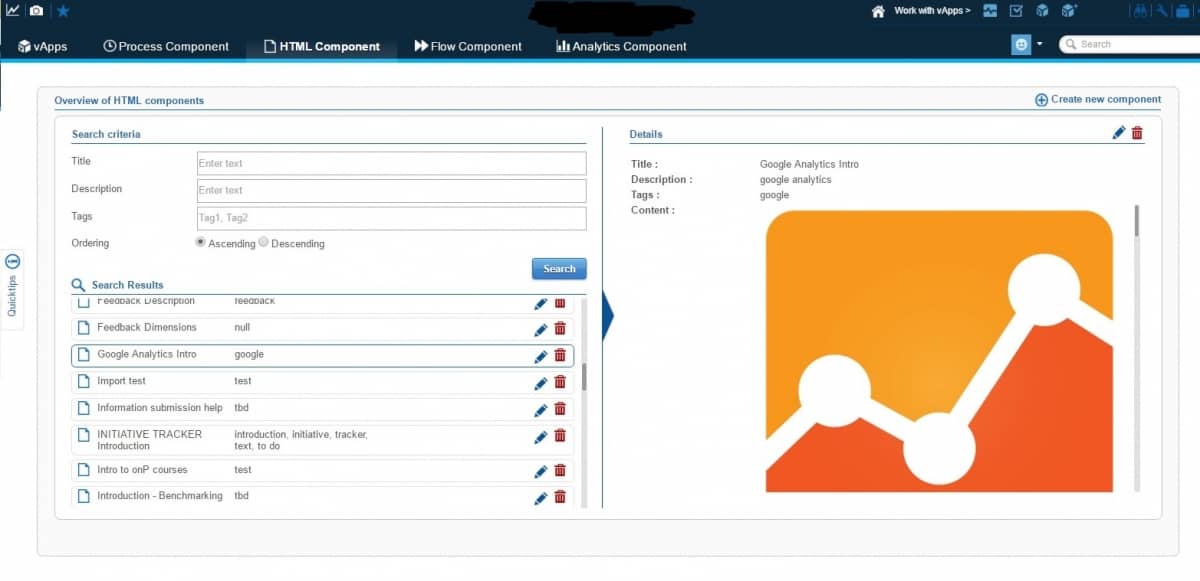
Task: Edit Introduction - Benchmarking row
Action: pyautogui.click(x=541, y=498)
